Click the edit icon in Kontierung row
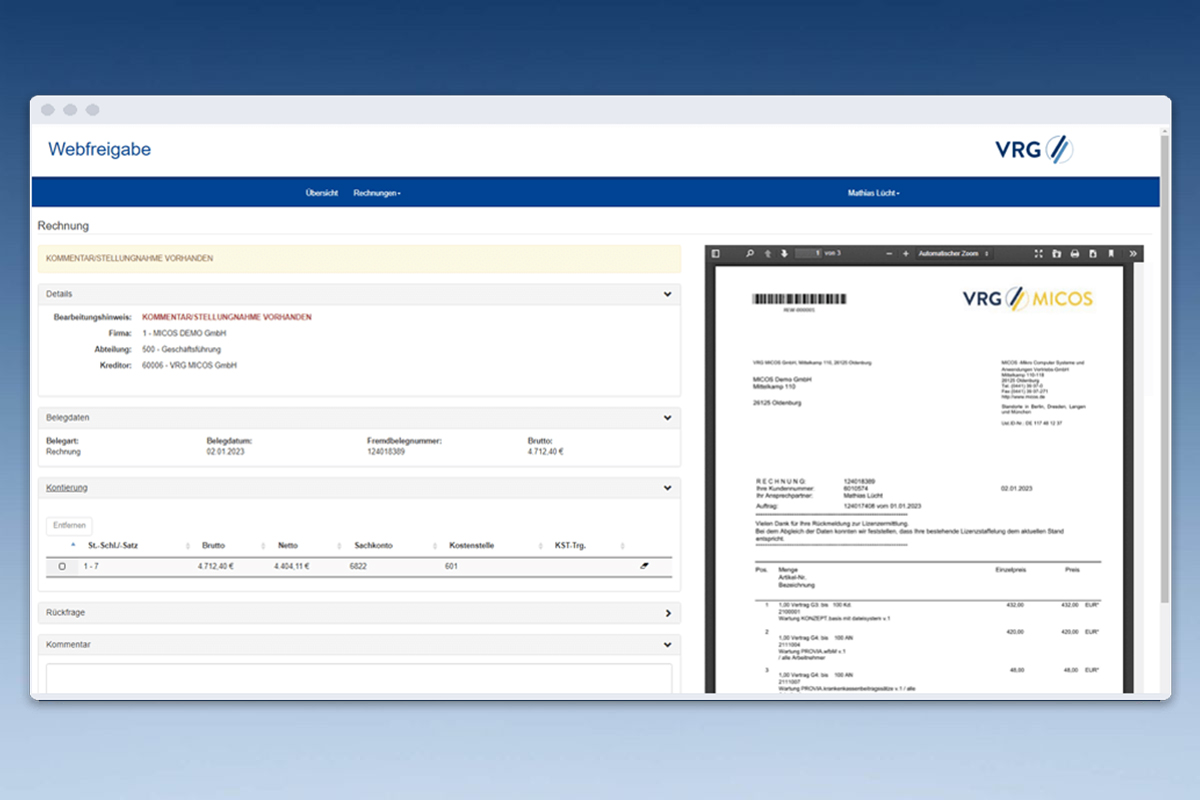The image size is (1200, 800). pyautogui.click(x=644, y=566)
